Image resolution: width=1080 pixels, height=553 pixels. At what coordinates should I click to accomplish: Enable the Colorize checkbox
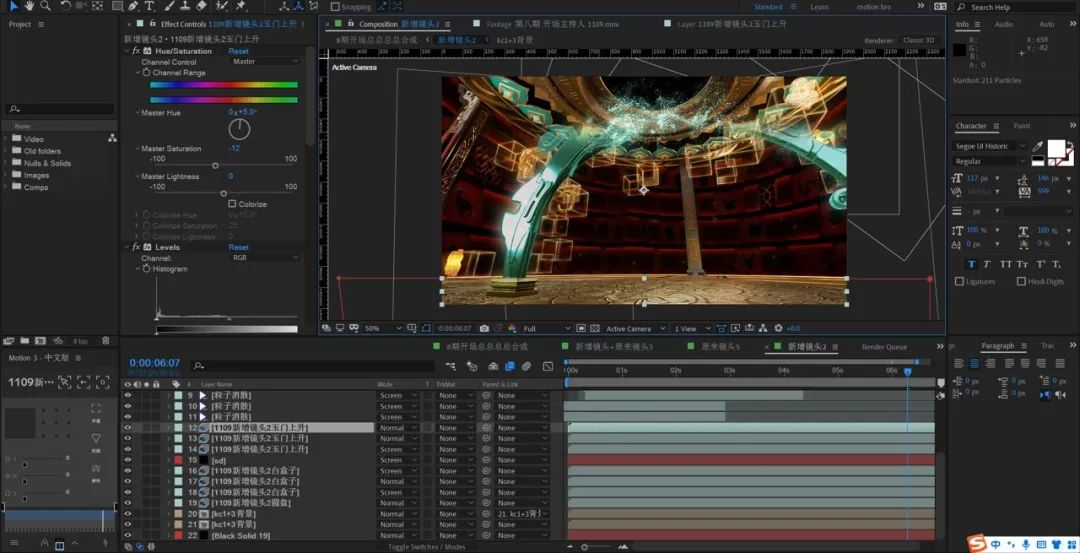232,204
